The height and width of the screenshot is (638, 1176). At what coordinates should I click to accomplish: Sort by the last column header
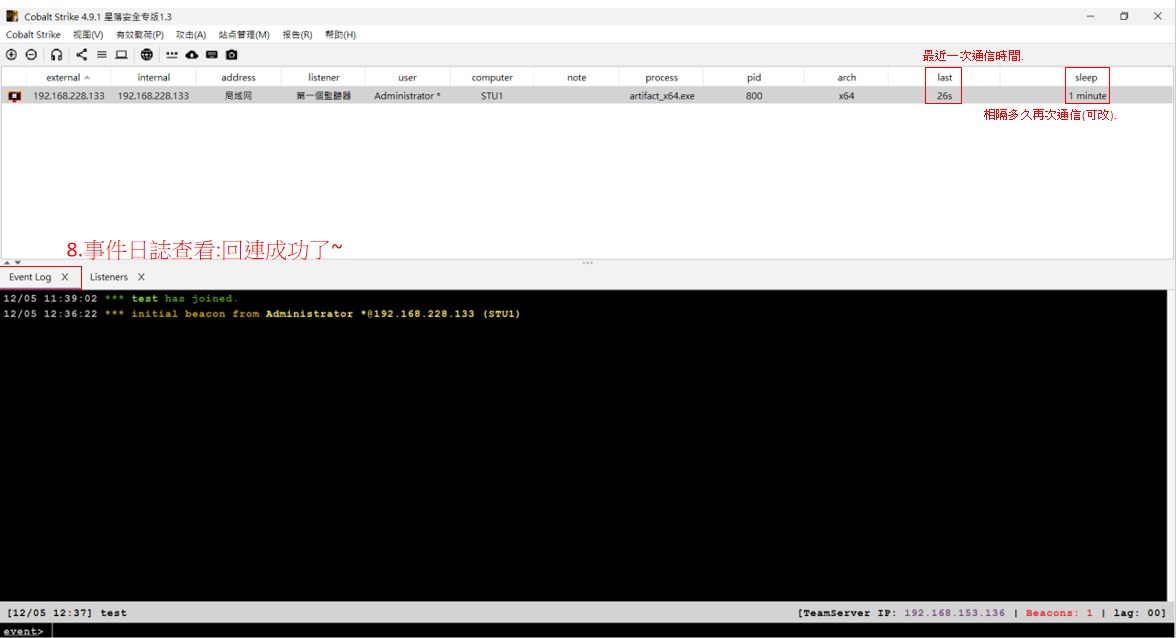pyautogui.click(x=944, y=77)
